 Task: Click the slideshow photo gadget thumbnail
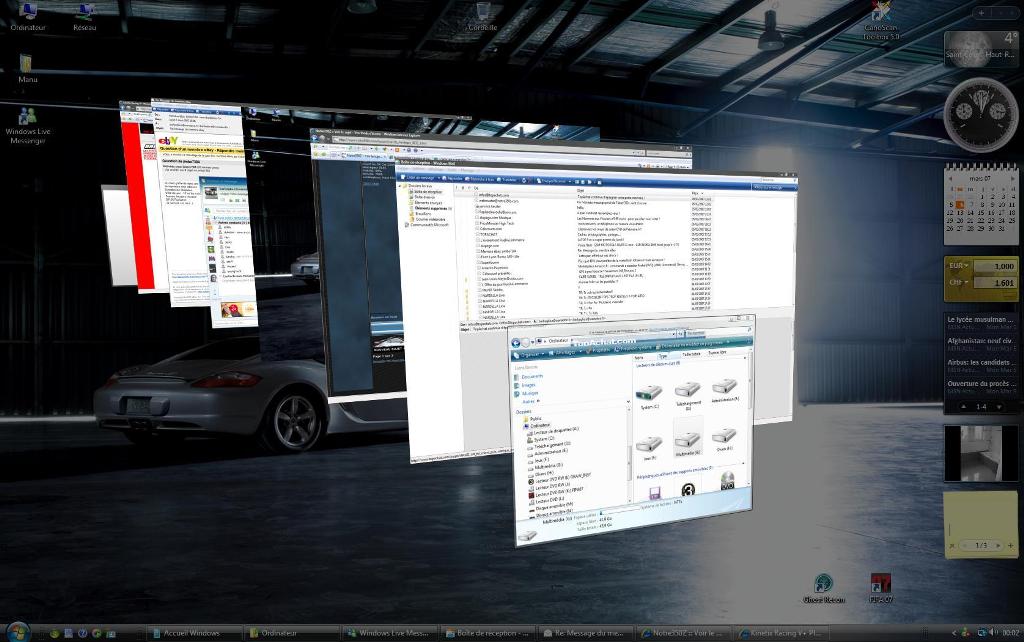[981, 452]
